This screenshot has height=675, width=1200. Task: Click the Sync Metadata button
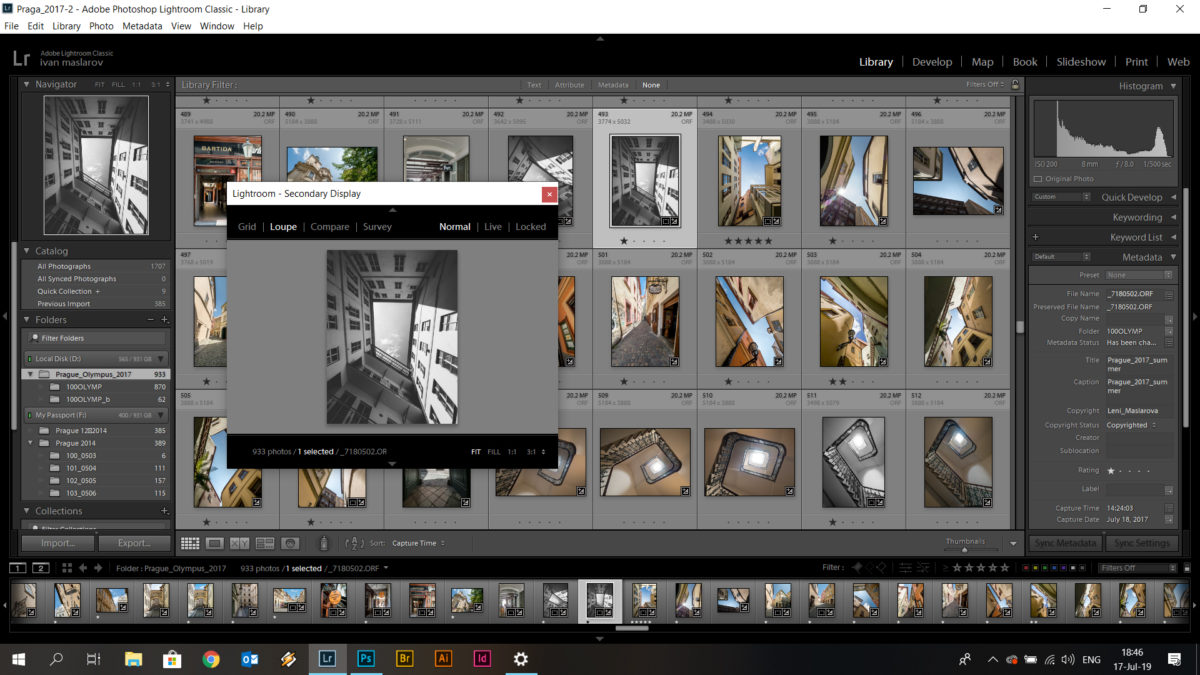click(x=1066, y=543)
